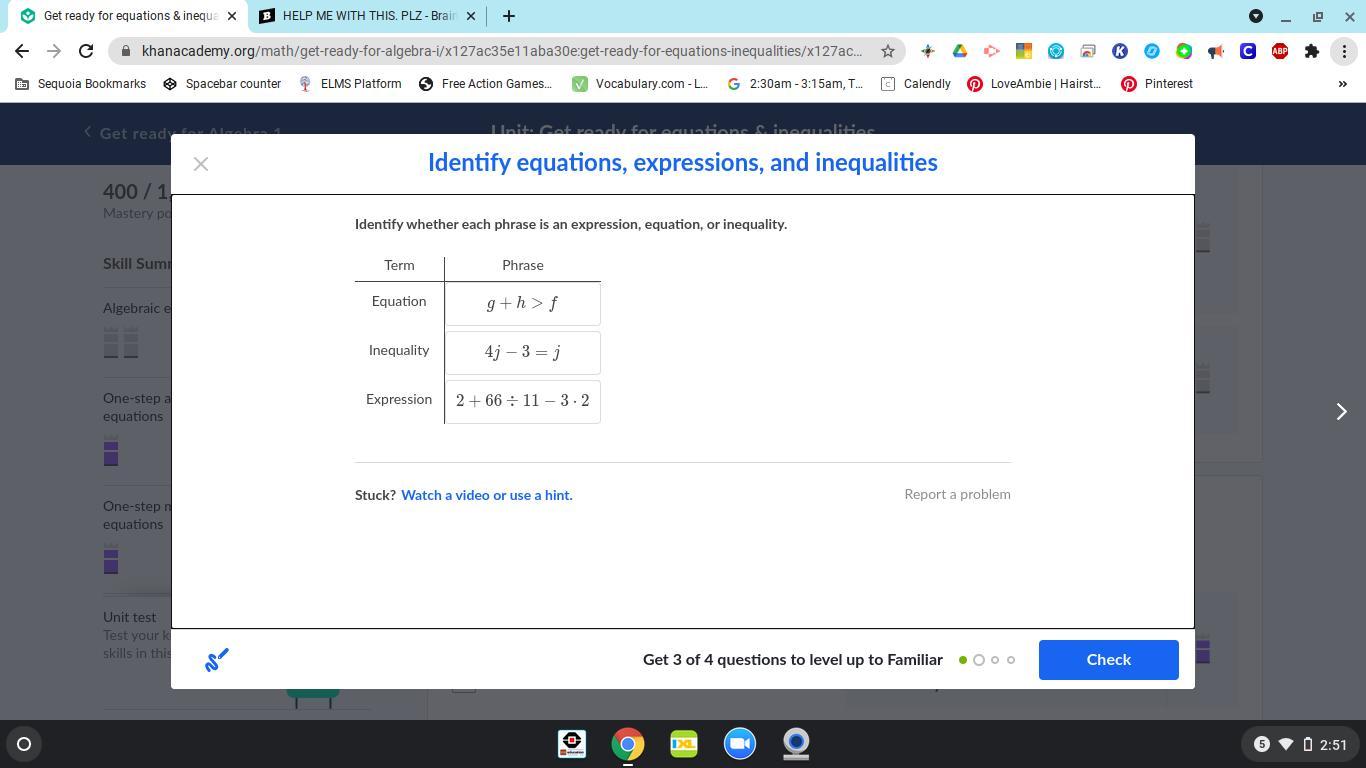The height and width of the screenshot is (768, 1366).
Task: Open Google Drive extension icon
Action: 959,51
